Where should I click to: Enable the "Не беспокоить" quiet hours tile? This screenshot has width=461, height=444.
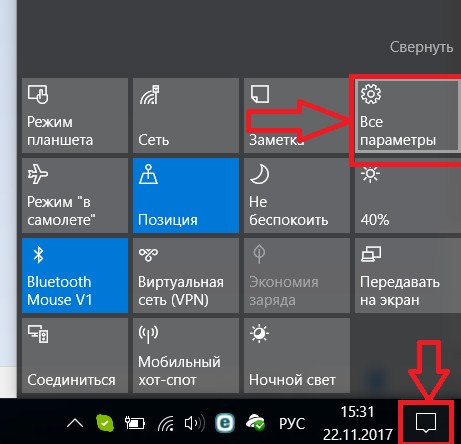[x=297, y=196]
